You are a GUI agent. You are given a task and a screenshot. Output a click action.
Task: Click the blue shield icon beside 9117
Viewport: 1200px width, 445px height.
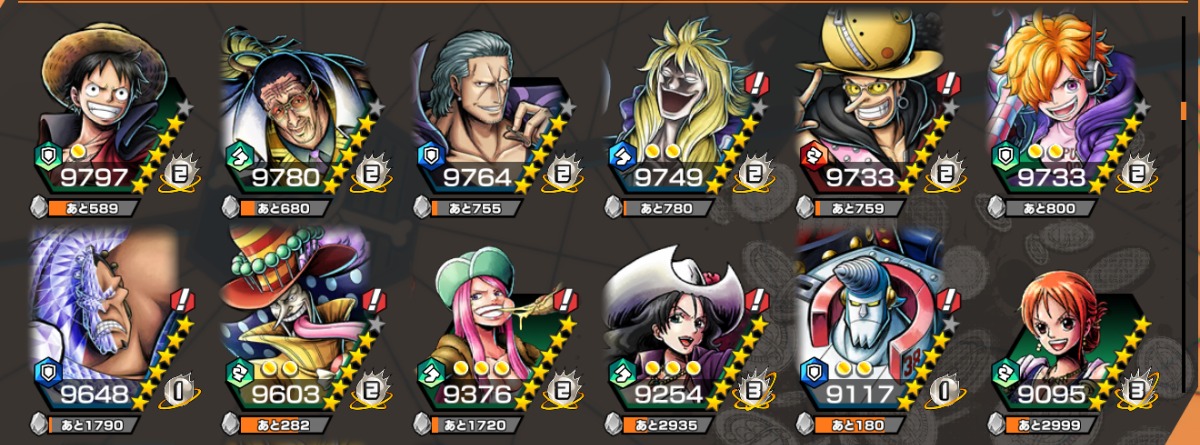(x=811, y=369)
